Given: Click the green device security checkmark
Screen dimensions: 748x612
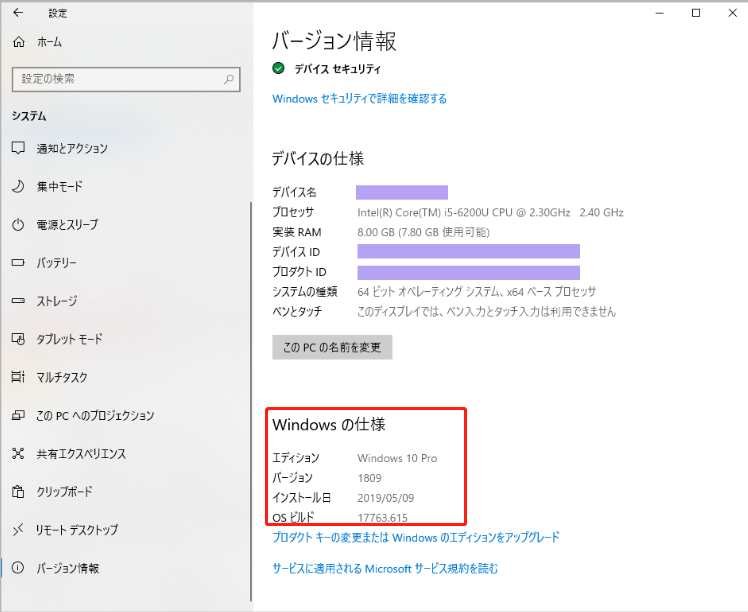Looking at the screenshot, I should click(x=278, y=68).
